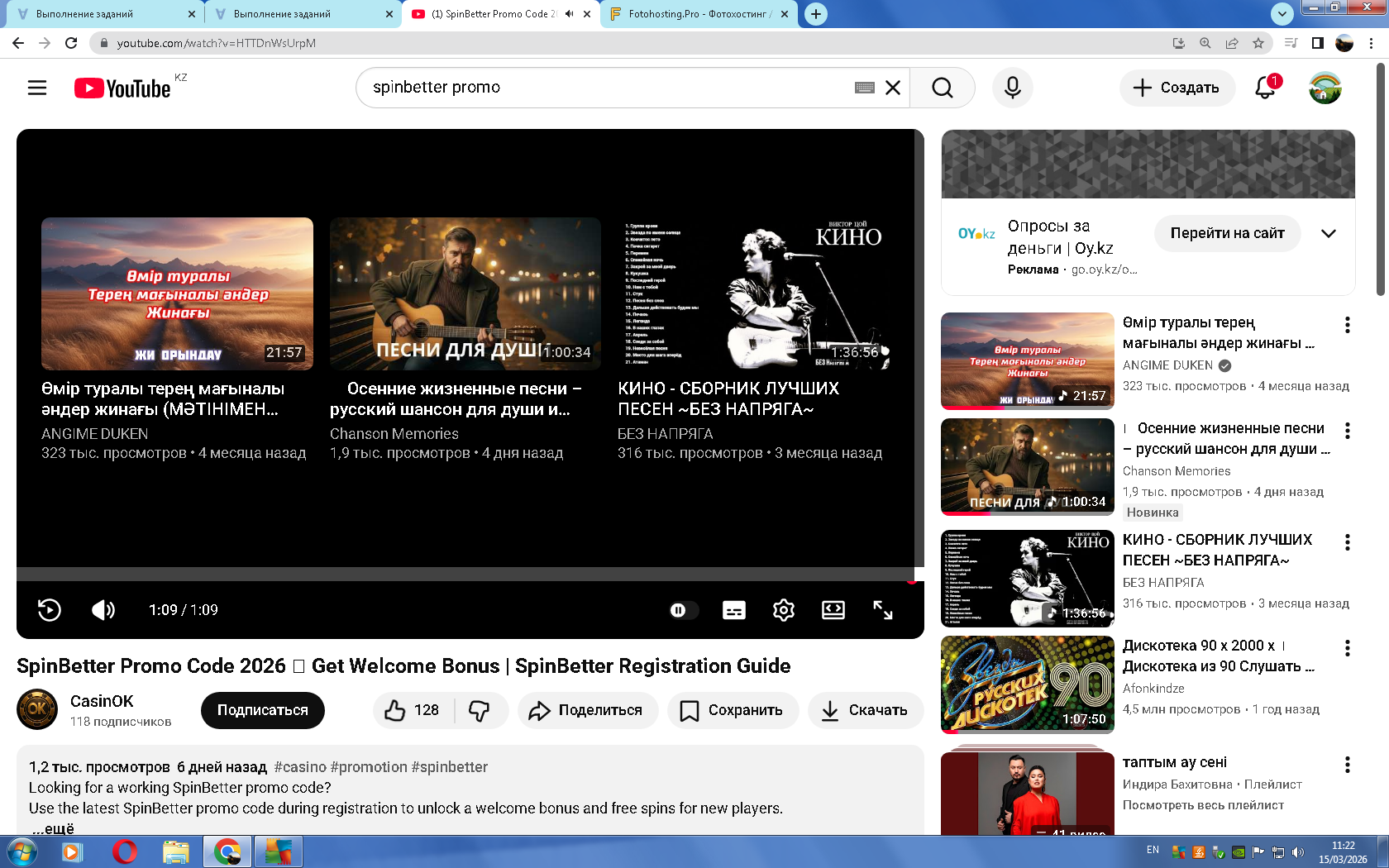The width and height of the screenshot is (1389, 868).
Task: Clear the search query with the X
Action: pos(893,88)
